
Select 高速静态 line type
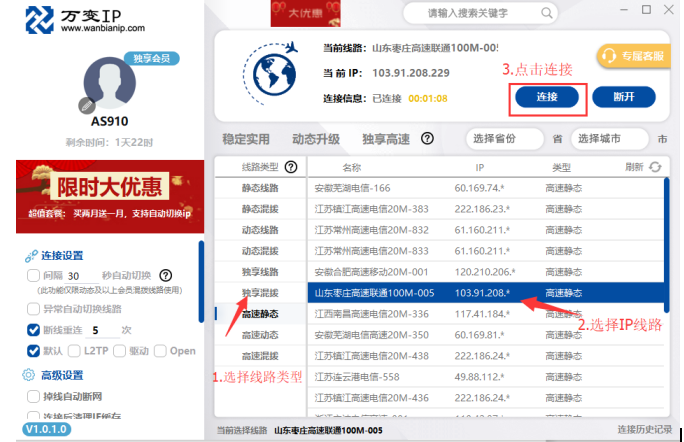260,314
